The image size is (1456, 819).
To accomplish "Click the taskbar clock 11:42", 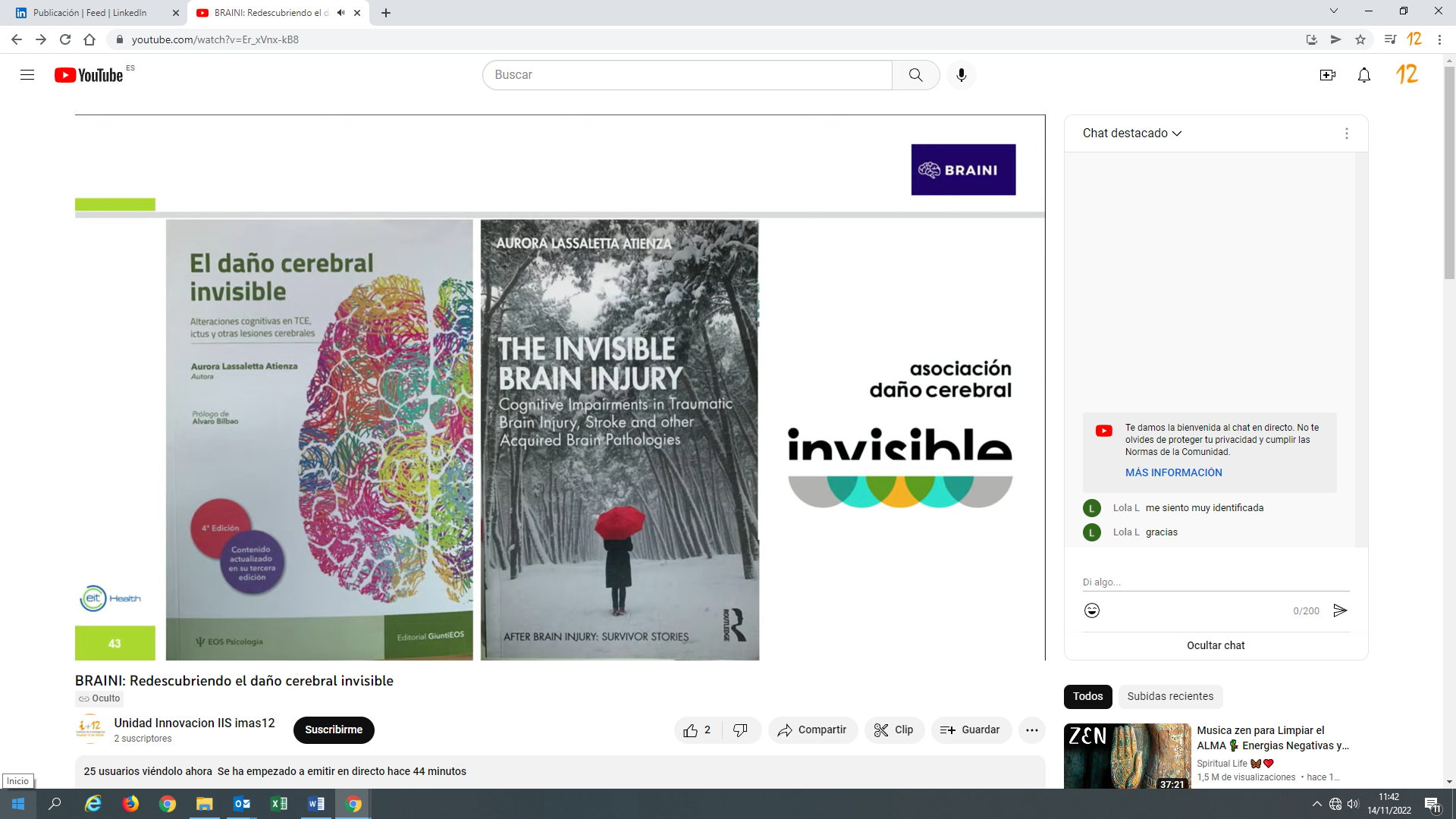I will (x=1389, y=804).
